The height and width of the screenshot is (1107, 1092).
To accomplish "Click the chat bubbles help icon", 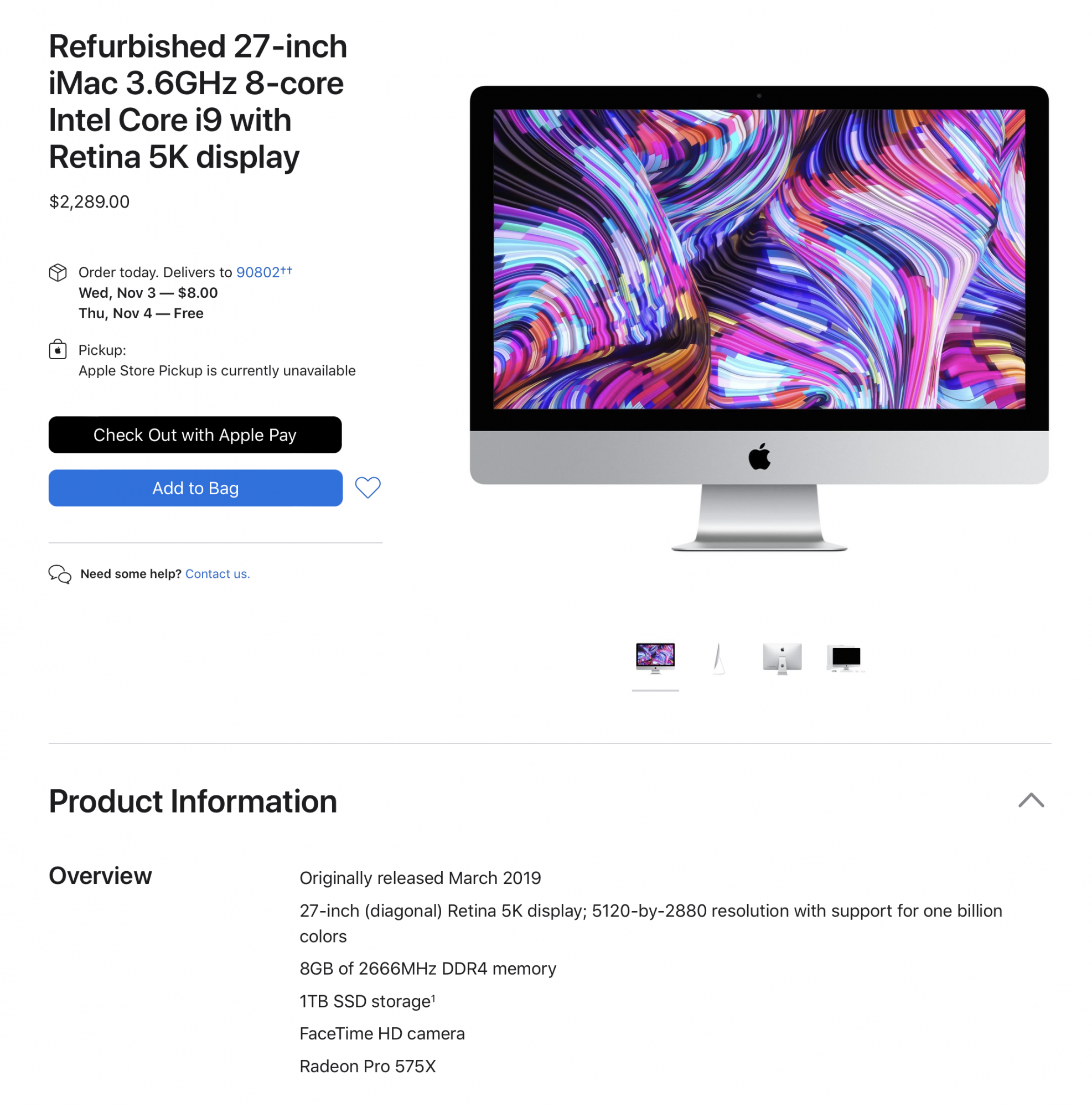I will pos(60,573).
